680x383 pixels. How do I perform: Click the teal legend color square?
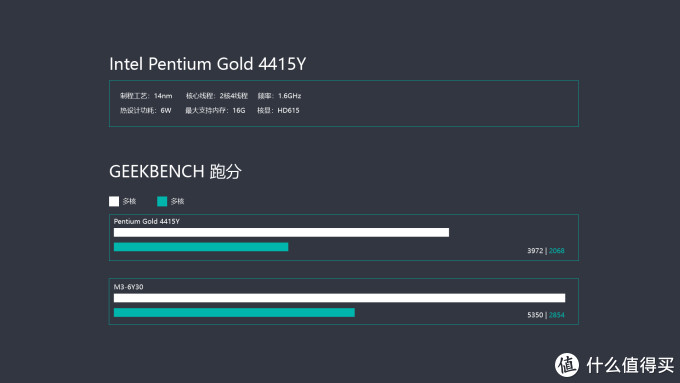(162, 201)
